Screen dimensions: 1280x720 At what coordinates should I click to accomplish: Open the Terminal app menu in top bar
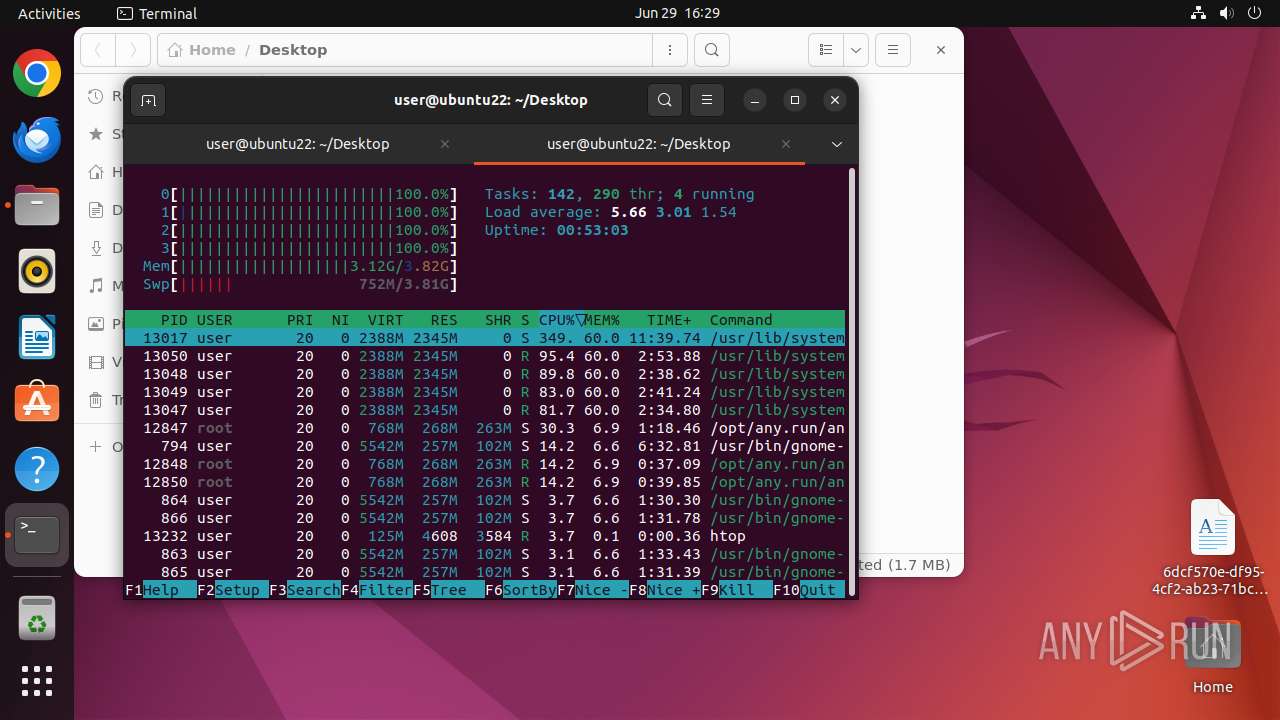click(x=157, y=13)
